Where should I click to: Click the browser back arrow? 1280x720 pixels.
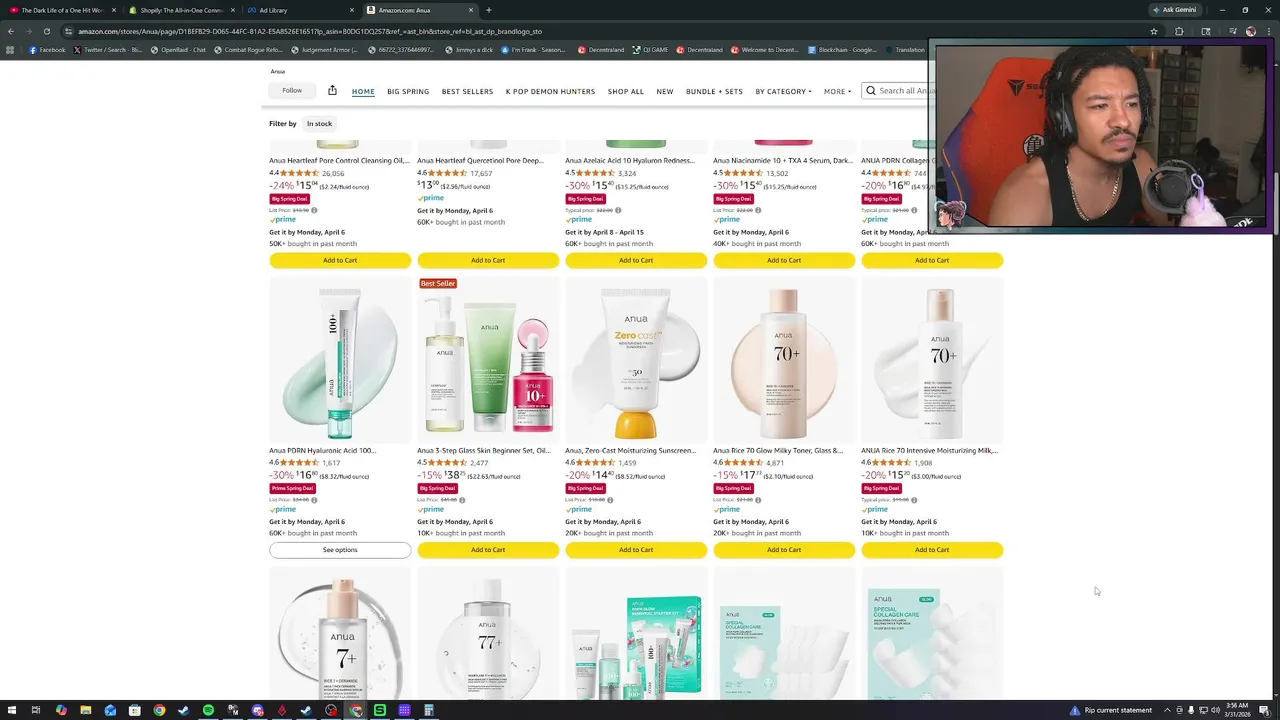click(x=11, y=31)
